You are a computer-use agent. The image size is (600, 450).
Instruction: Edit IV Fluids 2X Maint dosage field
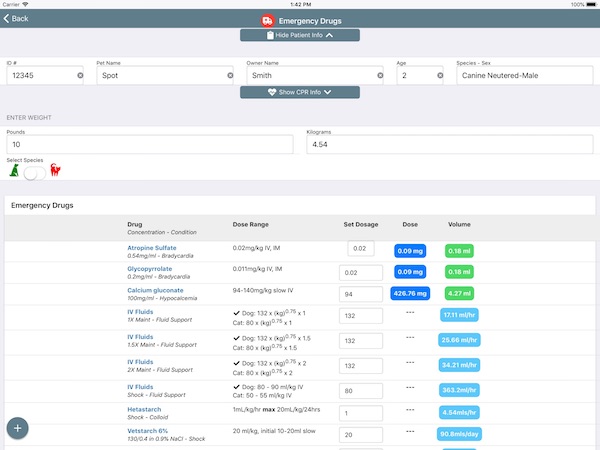coord(361,366)
